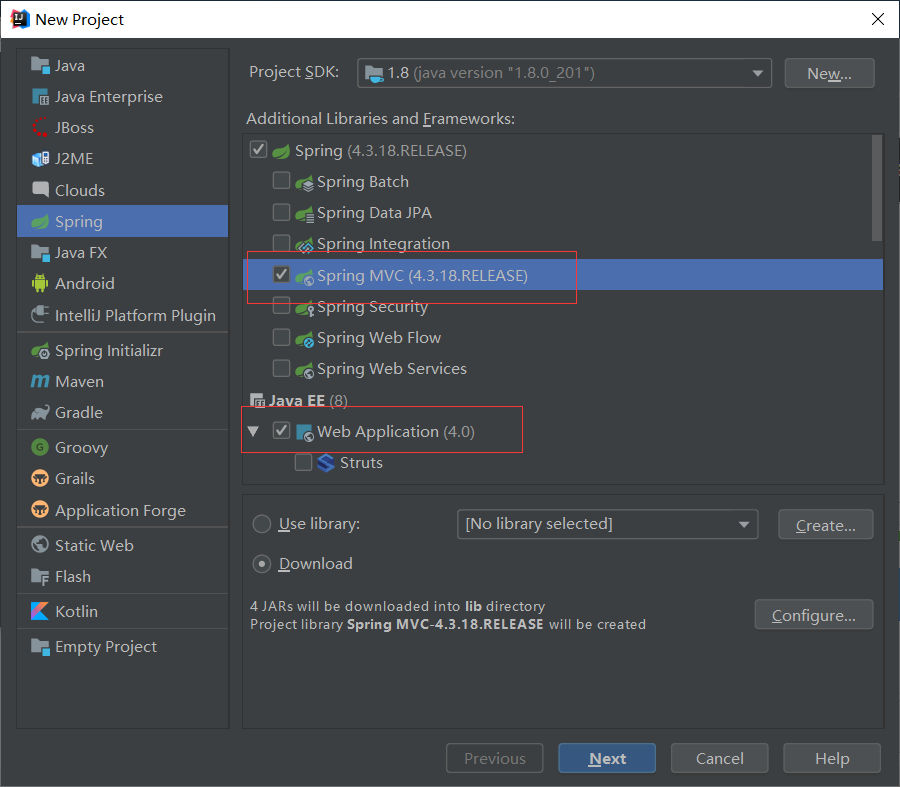Click the Android robot icon
900x787 pixels.
[40, 283]
